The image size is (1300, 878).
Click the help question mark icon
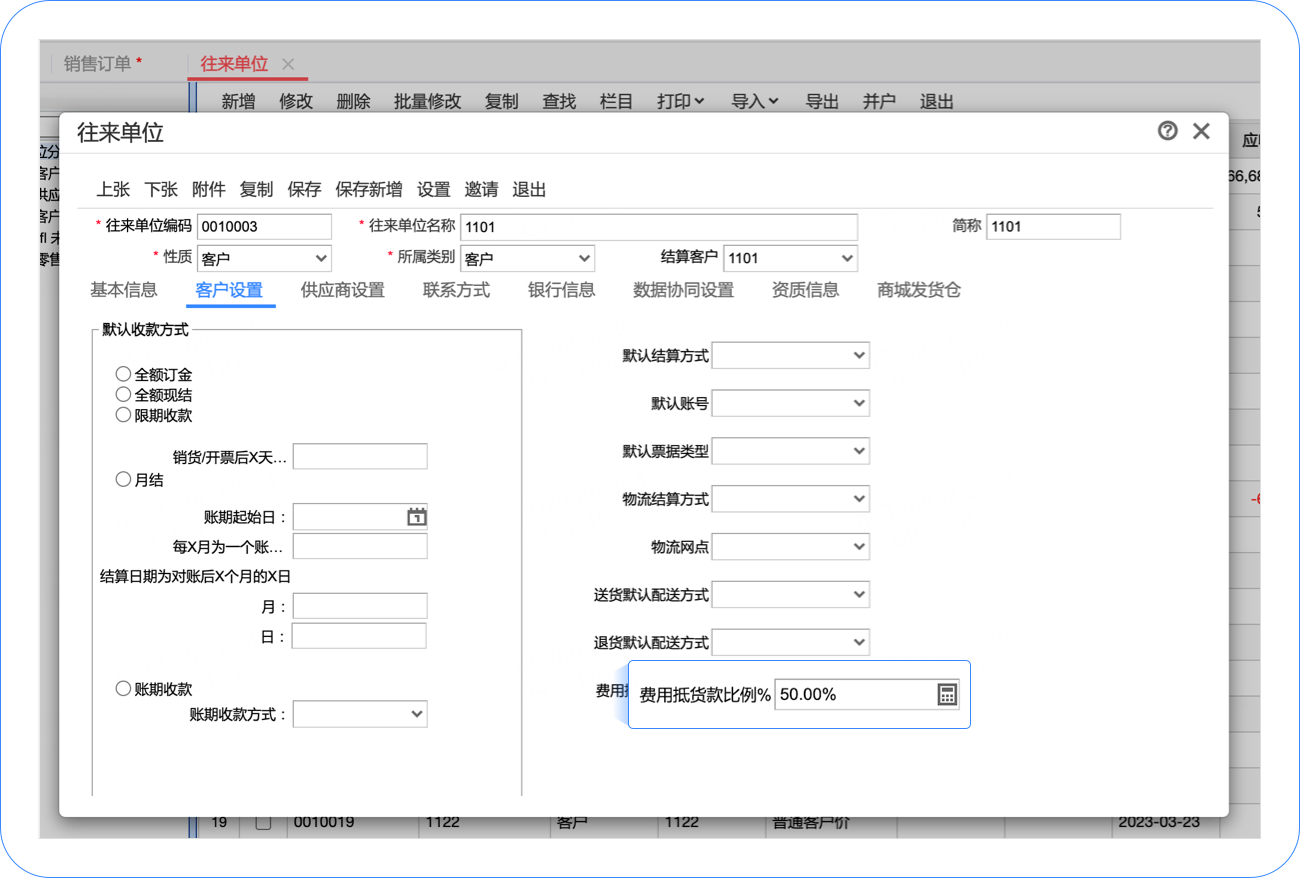(1167, 131)
